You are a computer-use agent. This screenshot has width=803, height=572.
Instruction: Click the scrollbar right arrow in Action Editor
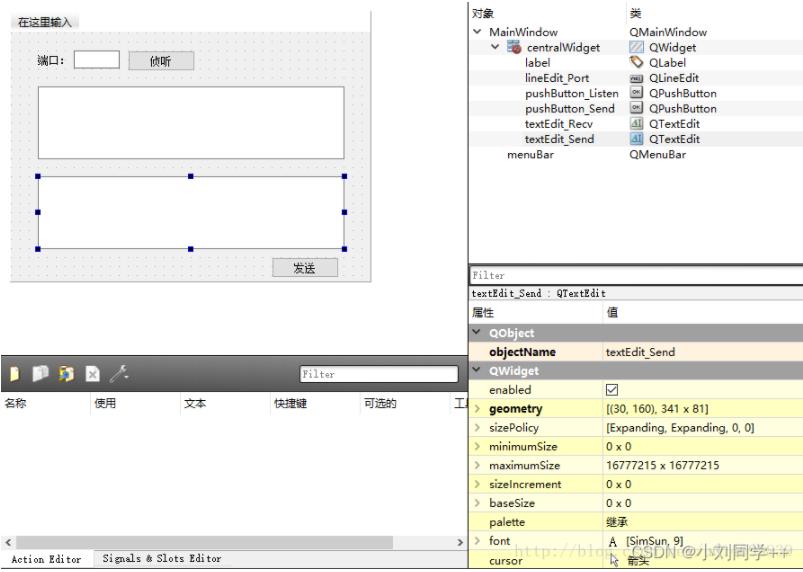[460, 542]
